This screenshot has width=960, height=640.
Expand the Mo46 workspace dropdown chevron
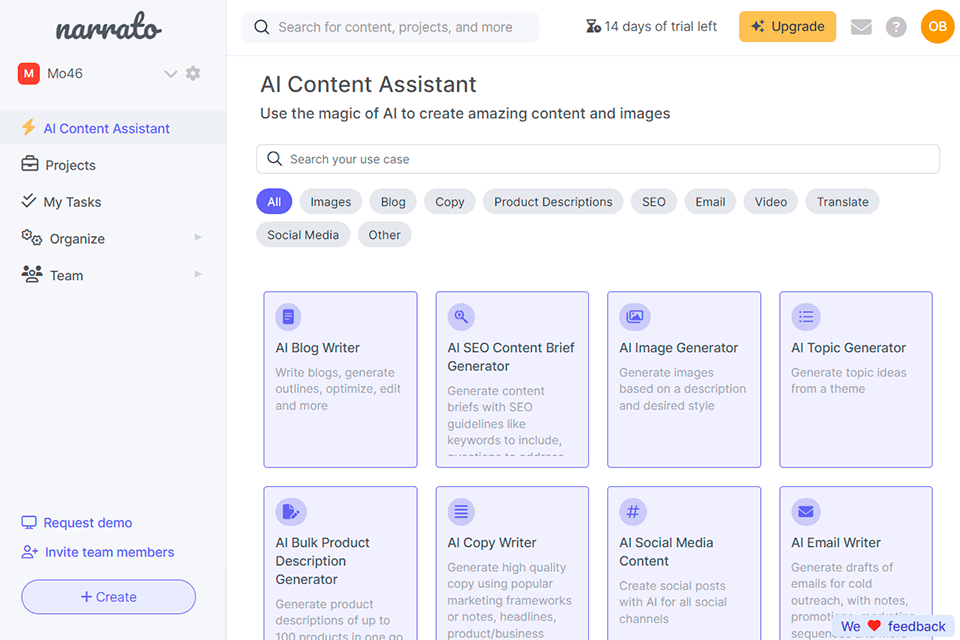pyautogui.click(x=170, y=74)
